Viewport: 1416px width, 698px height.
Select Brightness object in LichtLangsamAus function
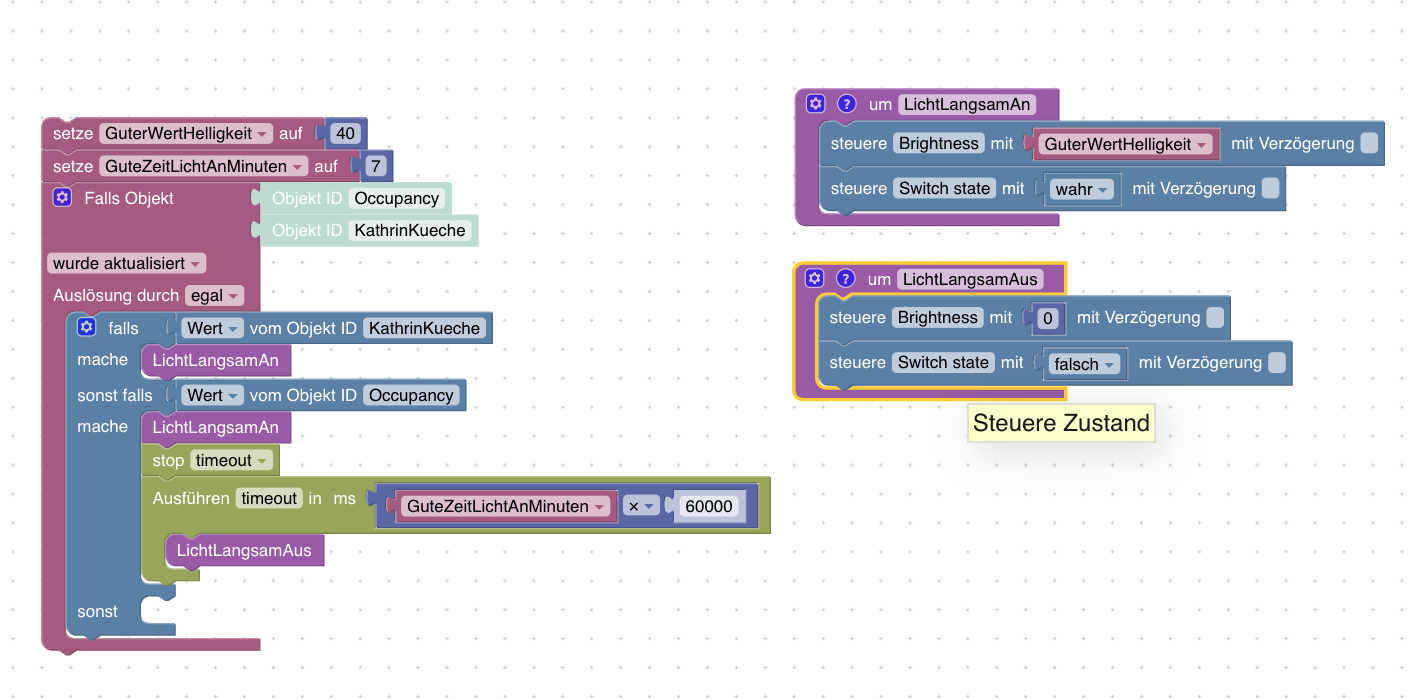click(938, 317)
